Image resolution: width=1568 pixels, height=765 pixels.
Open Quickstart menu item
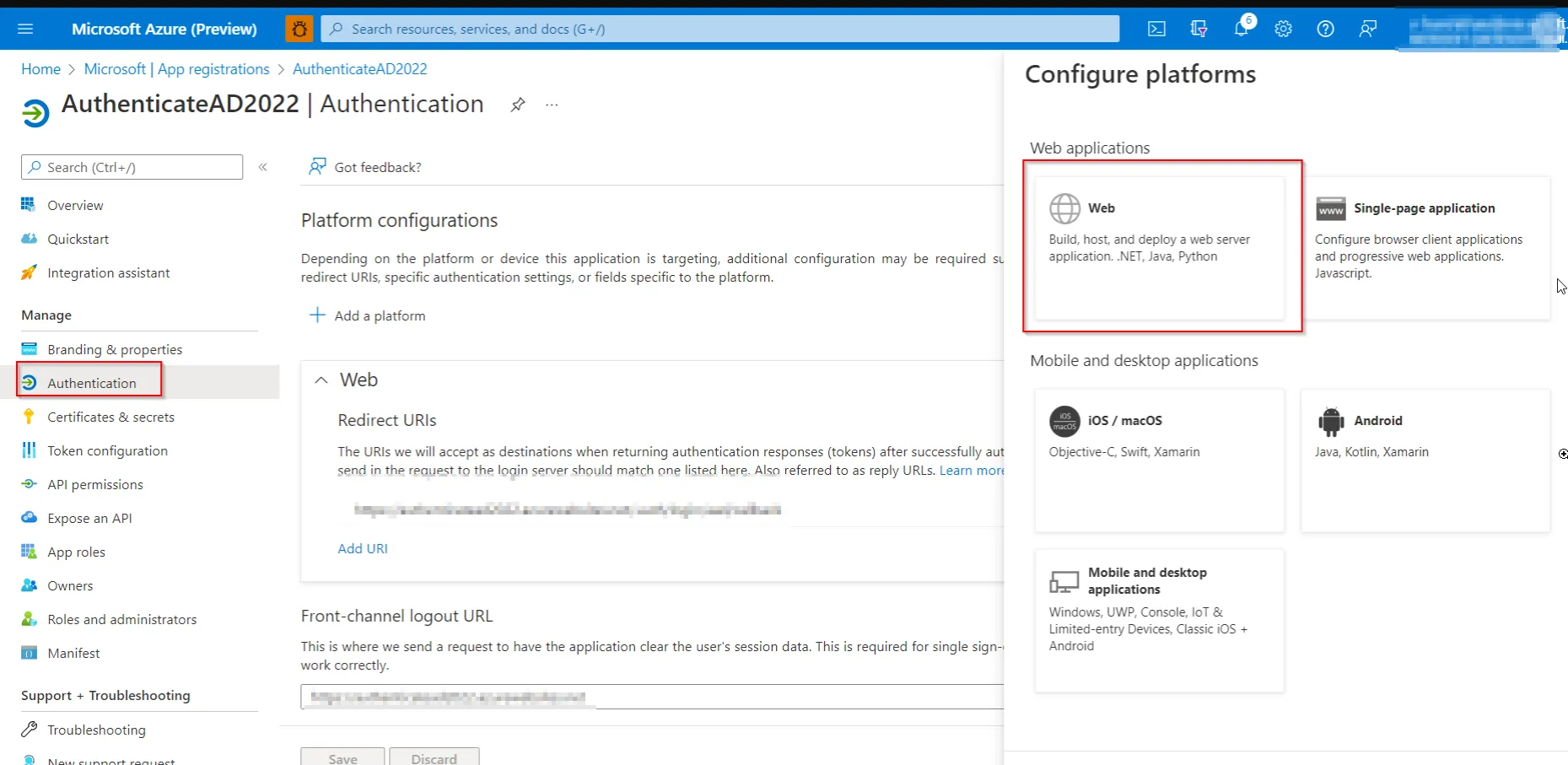coord(78,239)
